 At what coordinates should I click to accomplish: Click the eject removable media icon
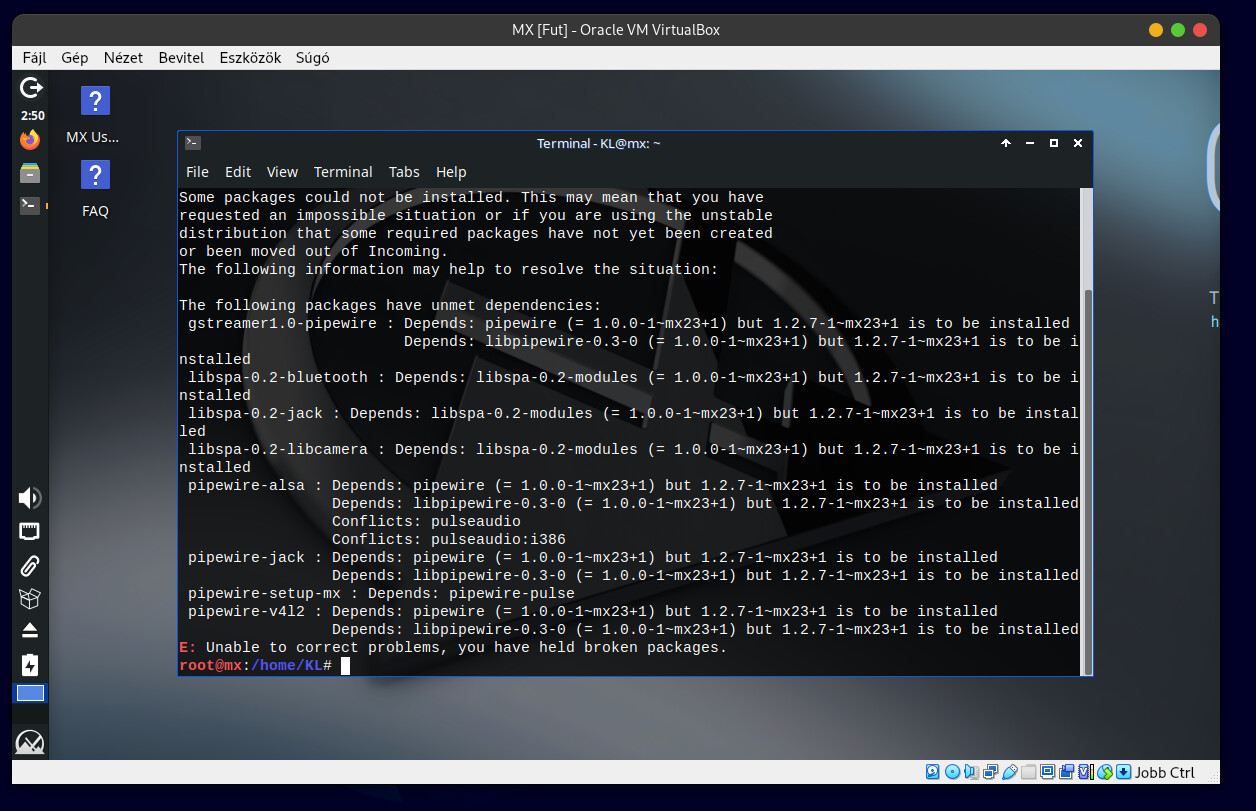30,630
